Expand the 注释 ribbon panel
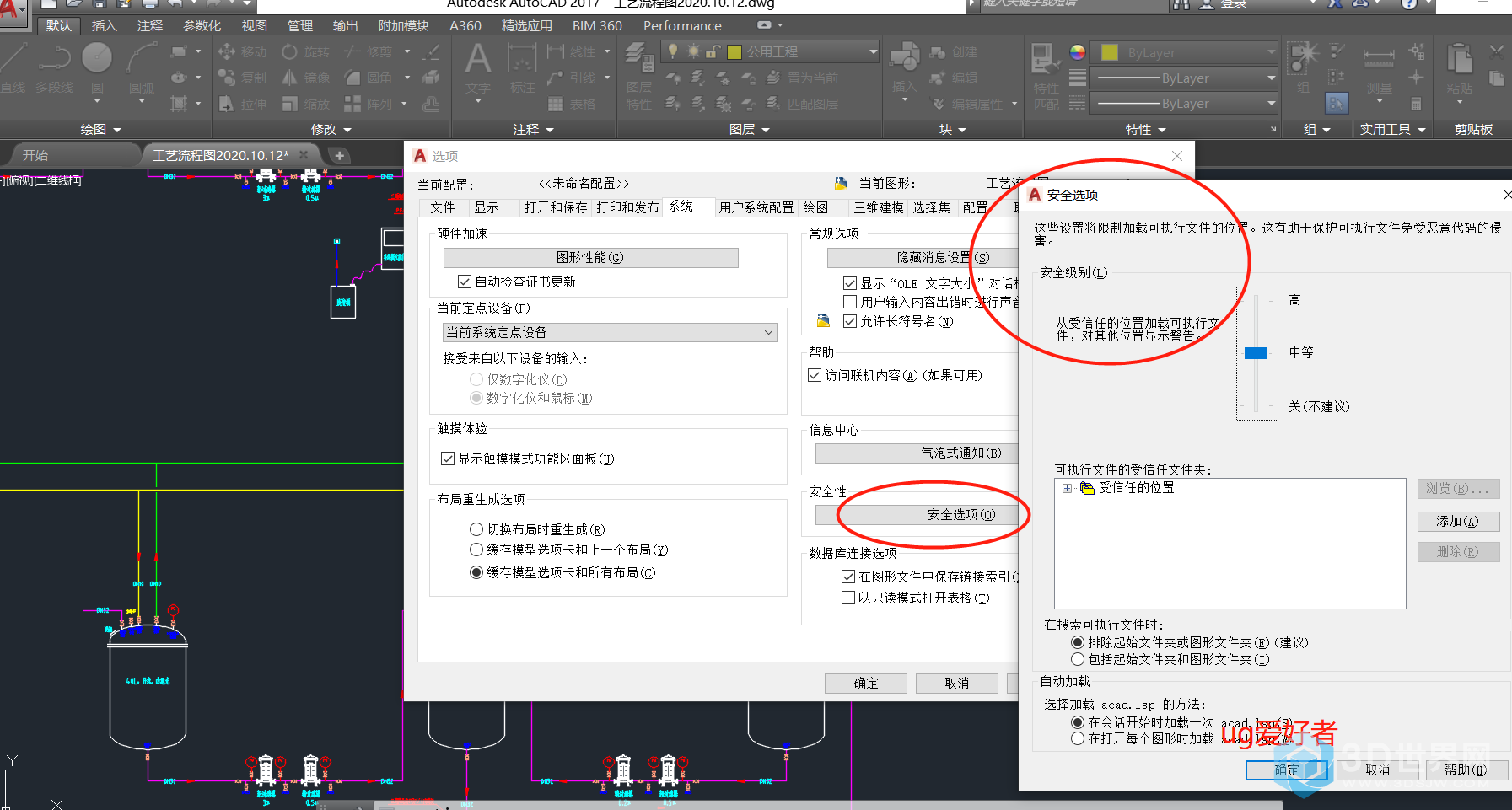 tap(534, 130)
